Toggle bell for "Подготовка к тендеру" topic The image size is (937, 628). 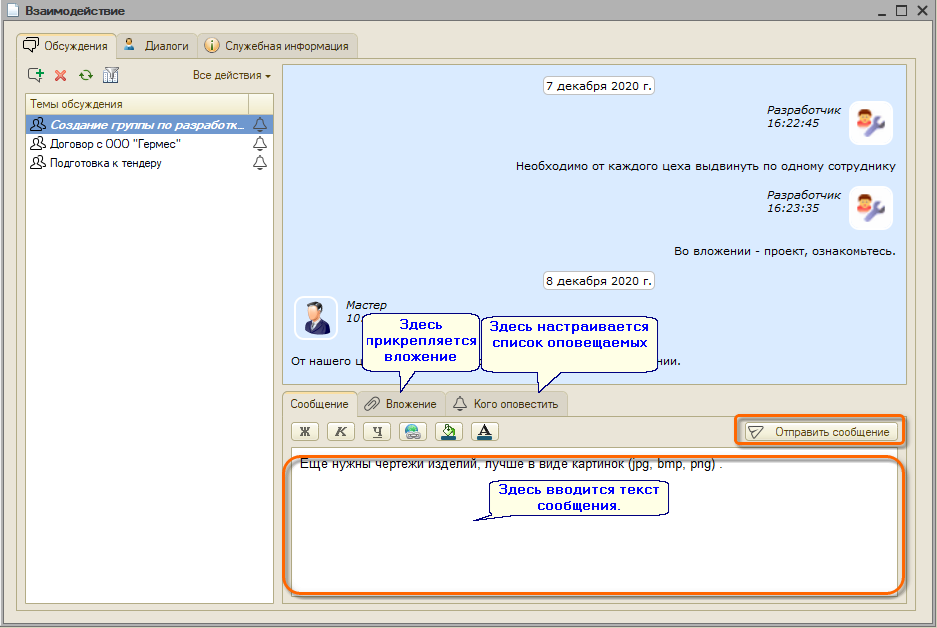260,163
